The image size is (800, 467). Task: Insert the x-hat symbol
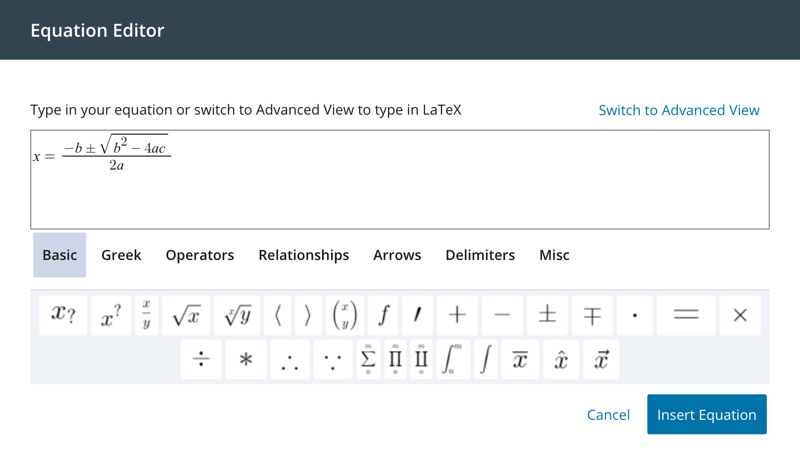pos(561,360)
